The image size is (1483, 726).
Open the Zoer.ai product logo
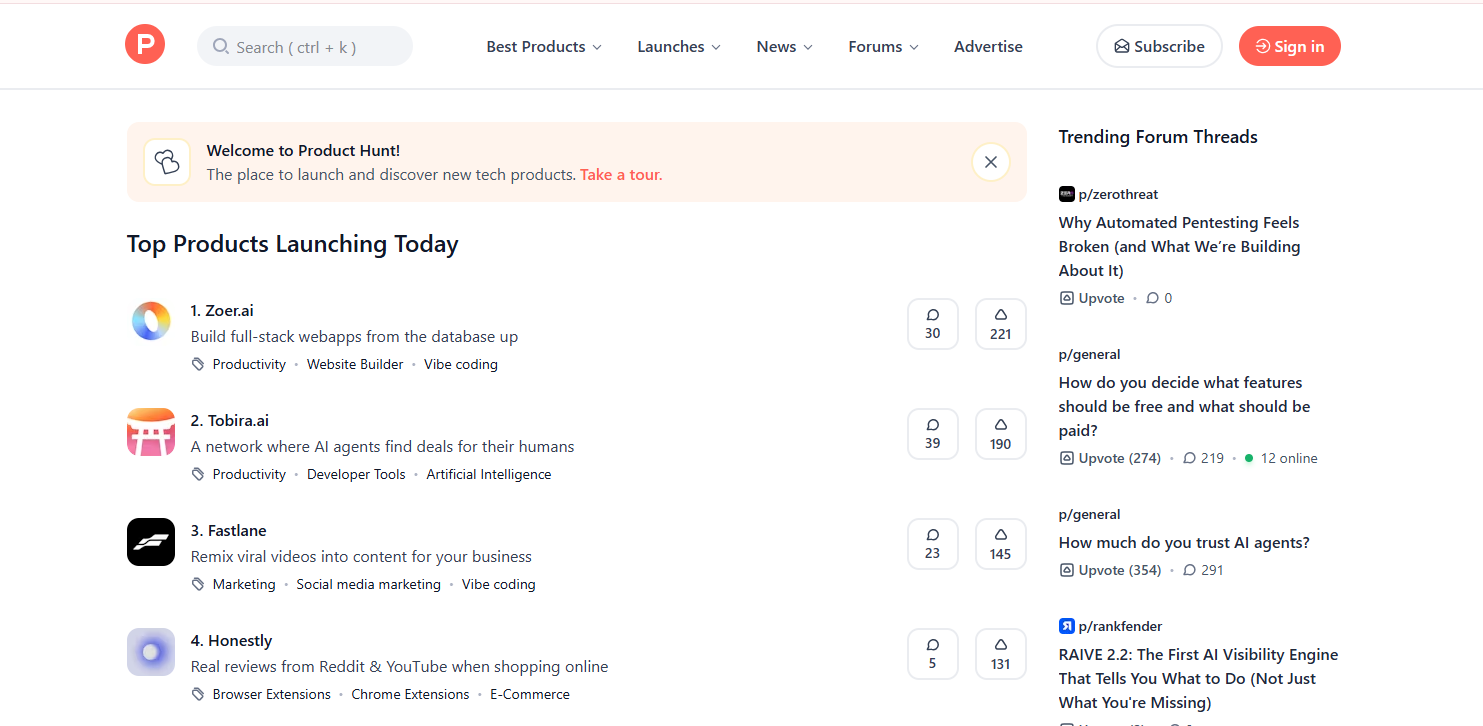point(151,322)
